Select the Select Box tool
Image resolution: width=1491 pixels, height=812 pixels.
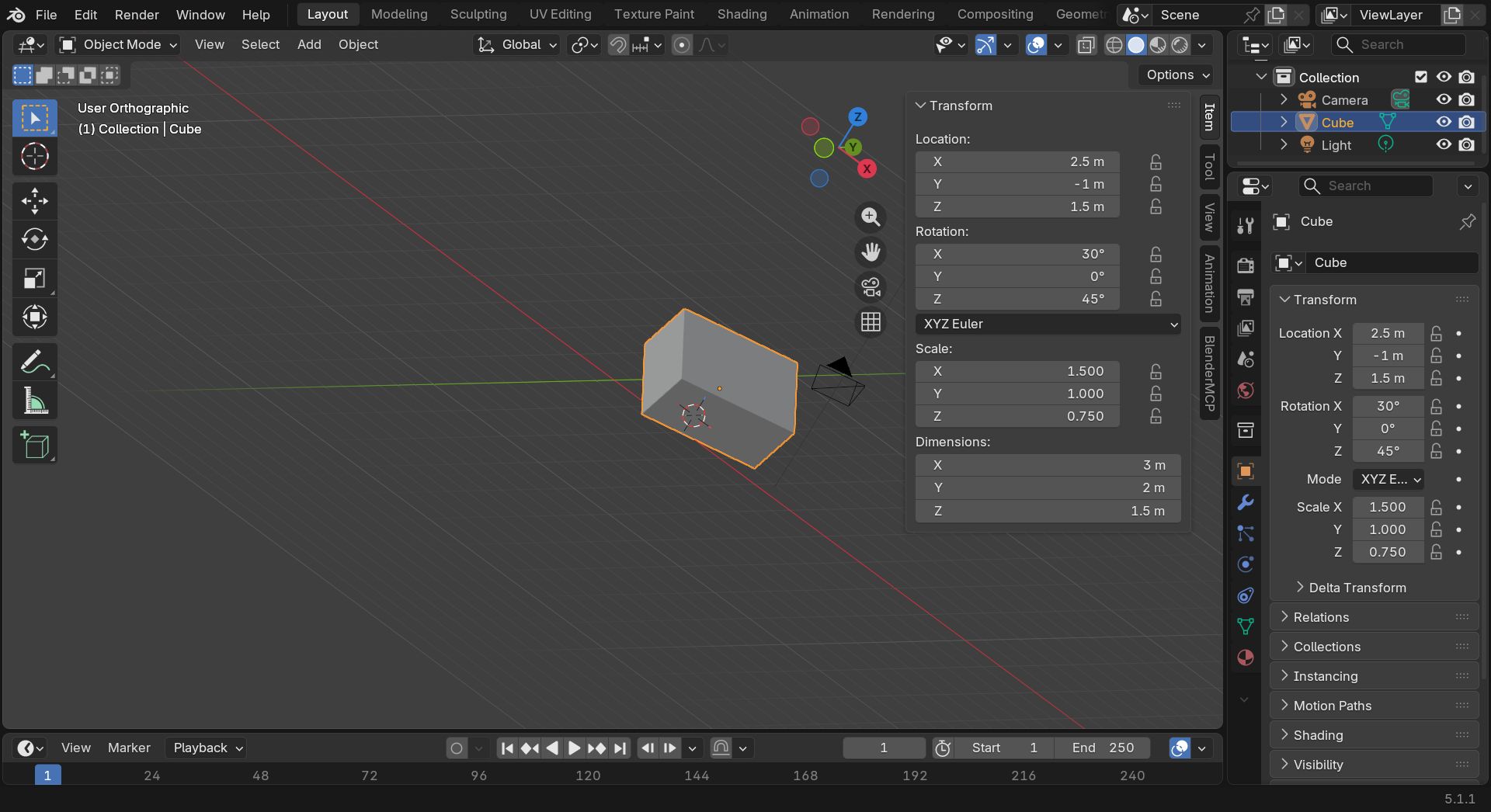click(x=34, y=118)
